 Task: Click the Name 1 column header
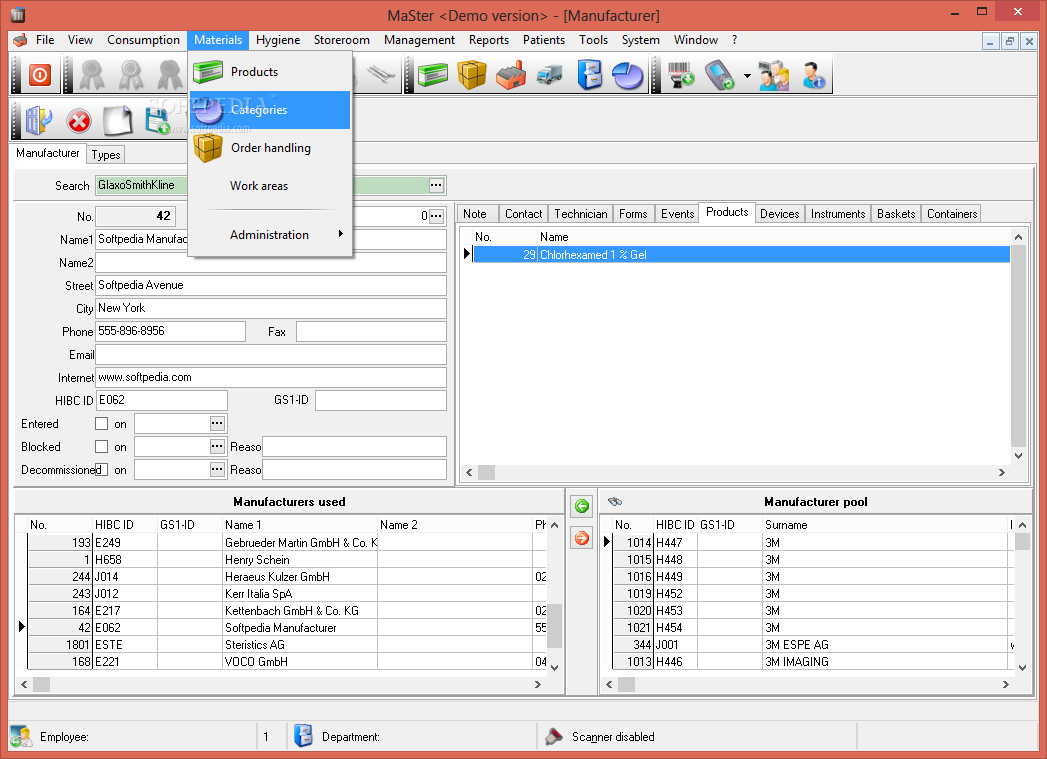click(300, 525)
